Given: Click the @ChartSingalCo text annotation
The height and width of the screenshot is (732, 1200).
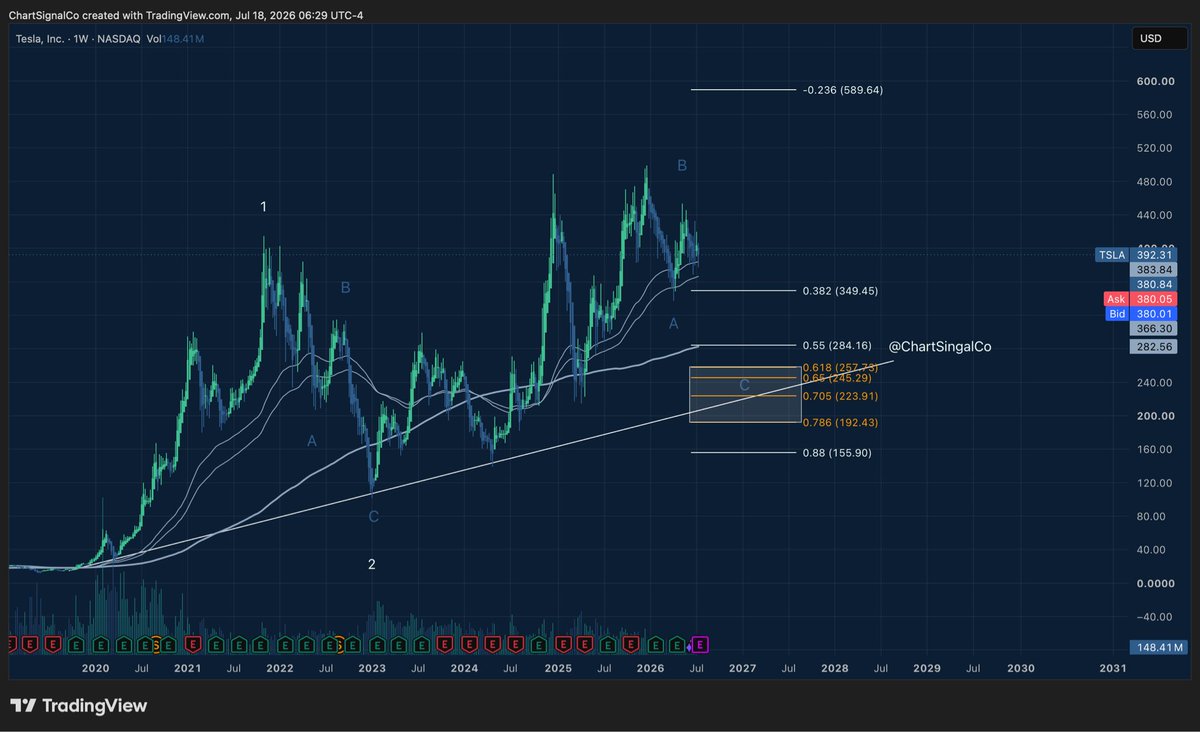Looking at the screenshot, I should pos(940,346).
